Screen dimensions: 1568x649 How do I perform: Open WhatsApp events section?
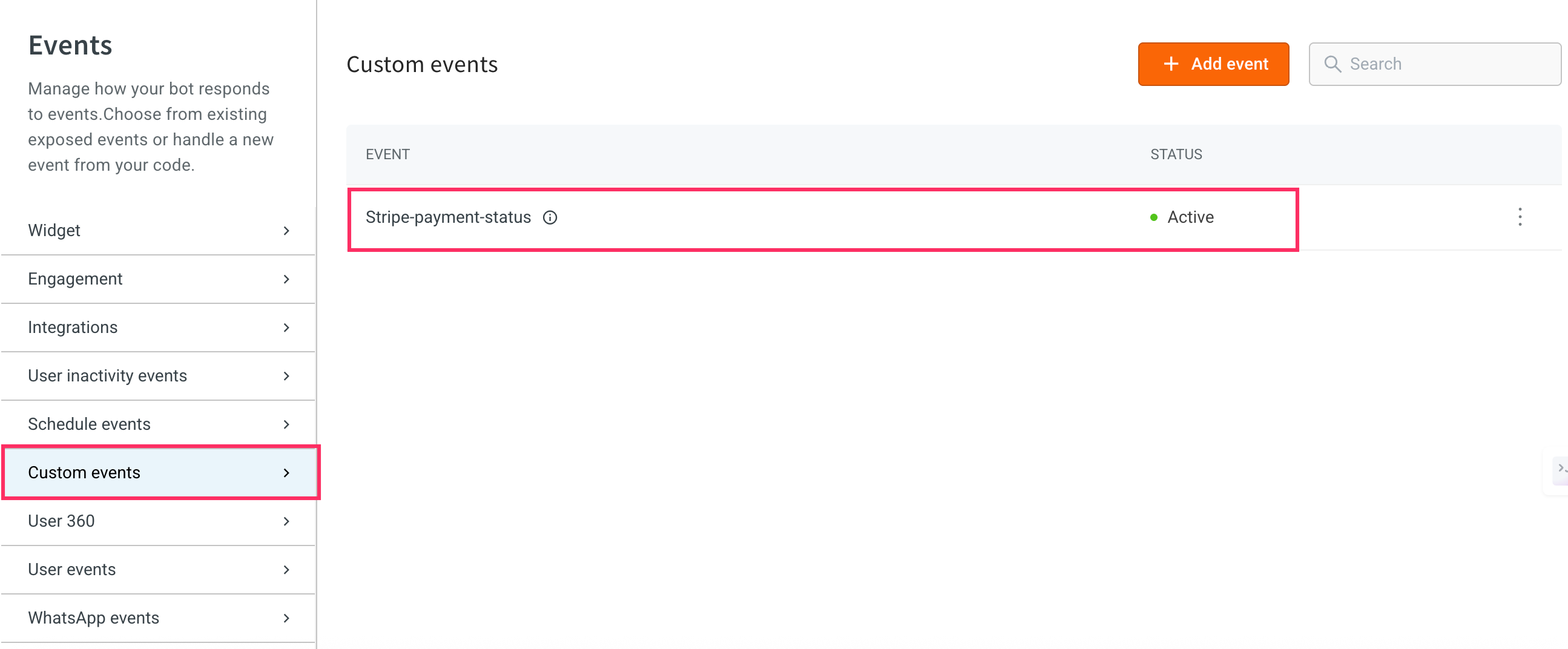(94, 618)
